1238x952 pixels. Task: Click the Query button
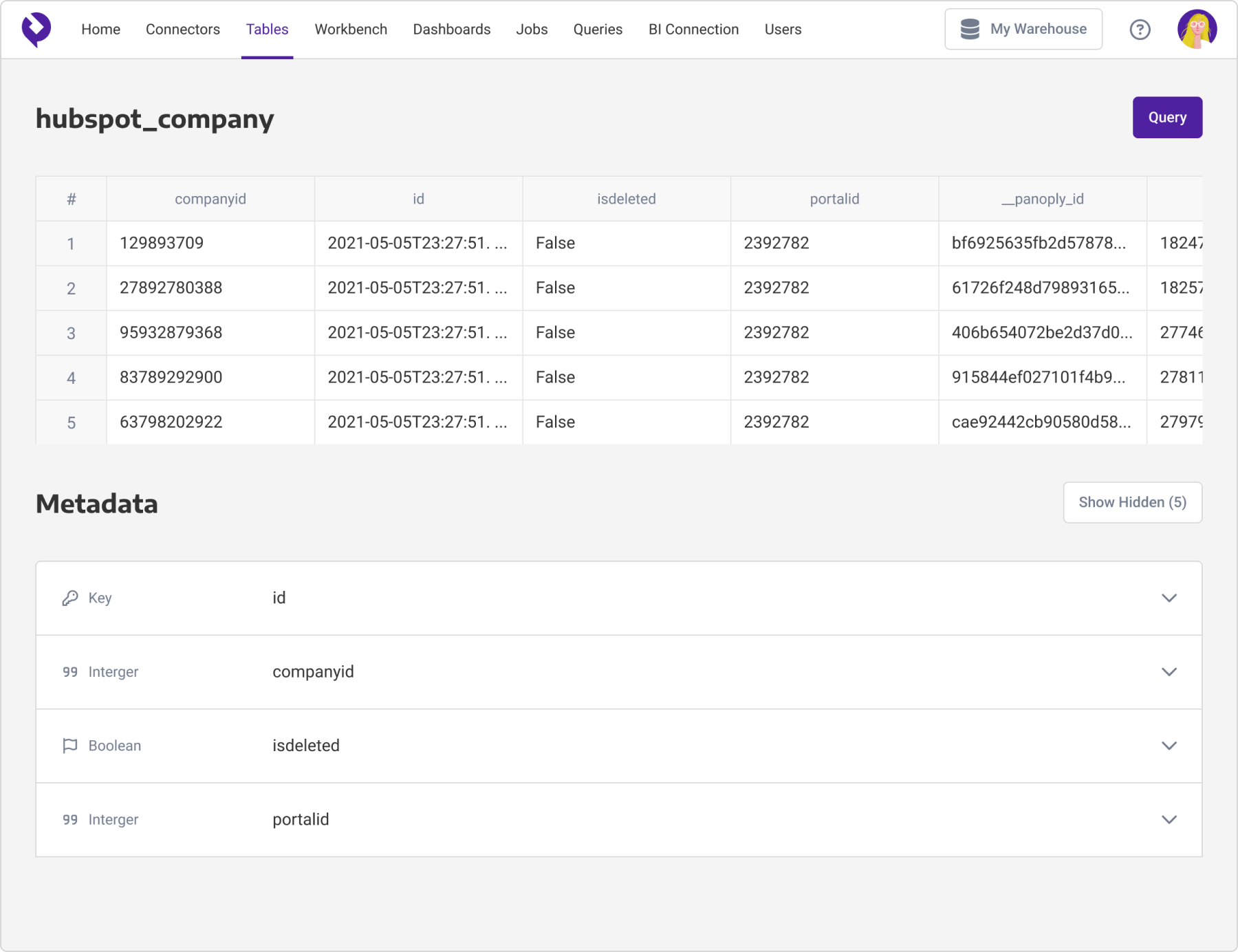click(1167, 118)
